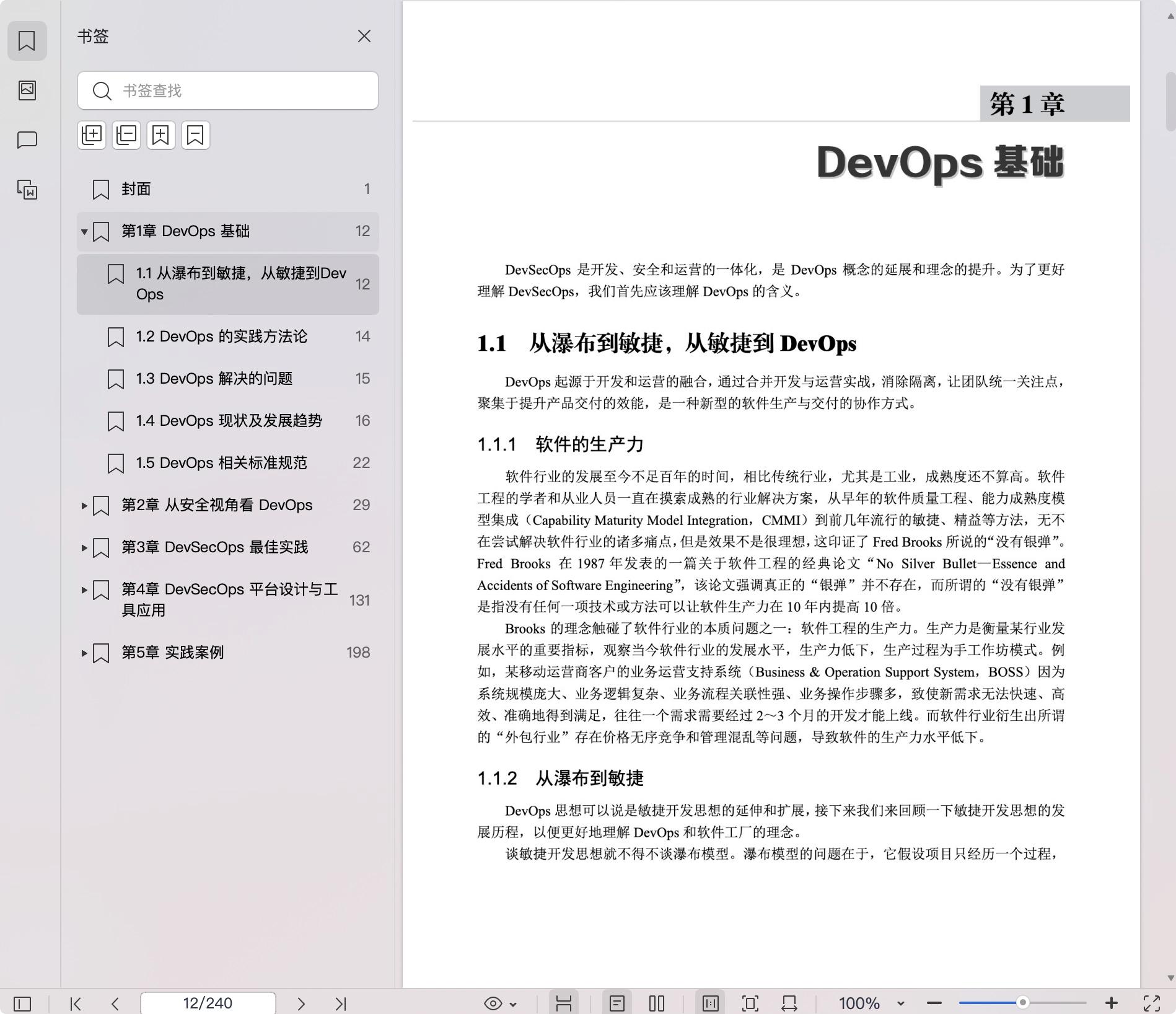
Task: Click the 第 1 章 chapter label
Action: pos(1027,104)
